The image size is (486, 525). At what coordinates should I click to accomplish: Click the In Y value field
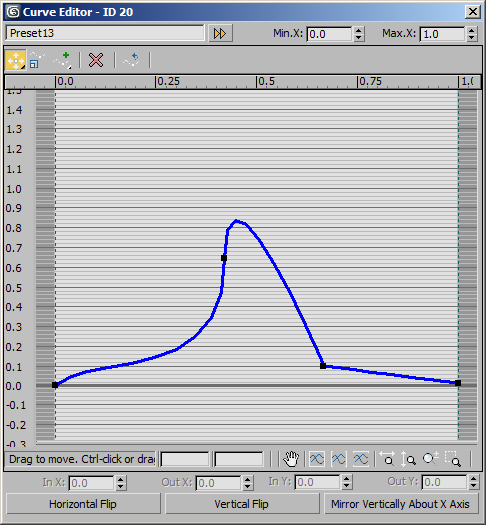[318, 482]
